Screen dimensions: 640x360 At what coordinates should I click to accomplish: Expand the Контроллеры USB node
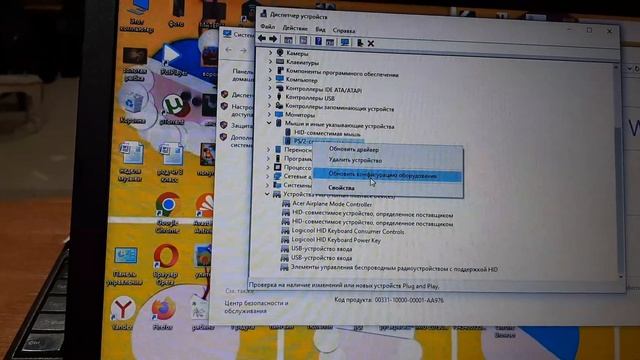[269, 97]
